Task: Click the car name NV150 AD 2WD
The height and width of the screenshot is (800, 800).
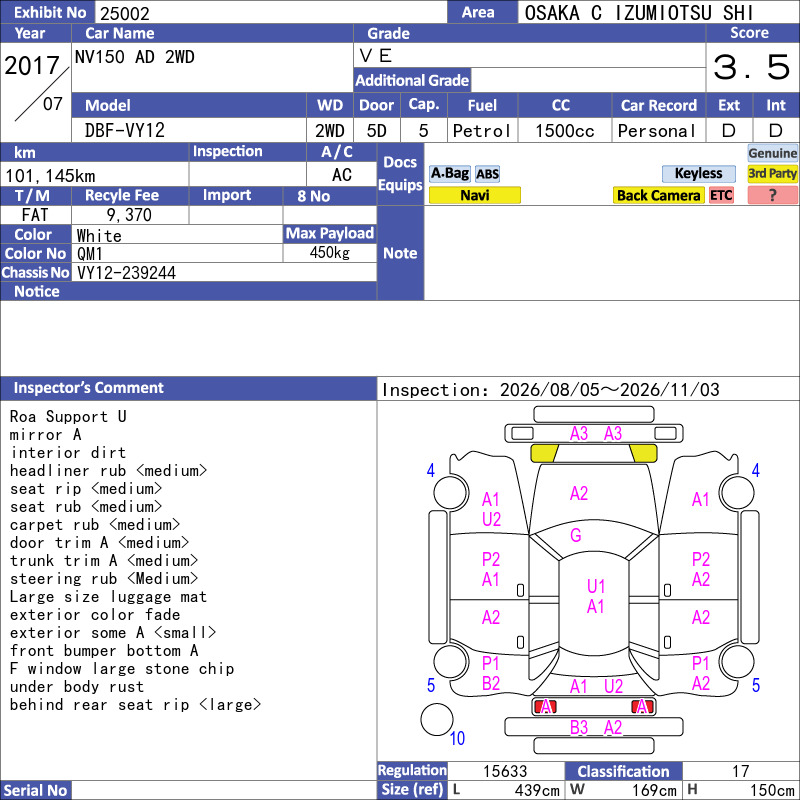Action: pyautogui.click(x=134, y=57)
